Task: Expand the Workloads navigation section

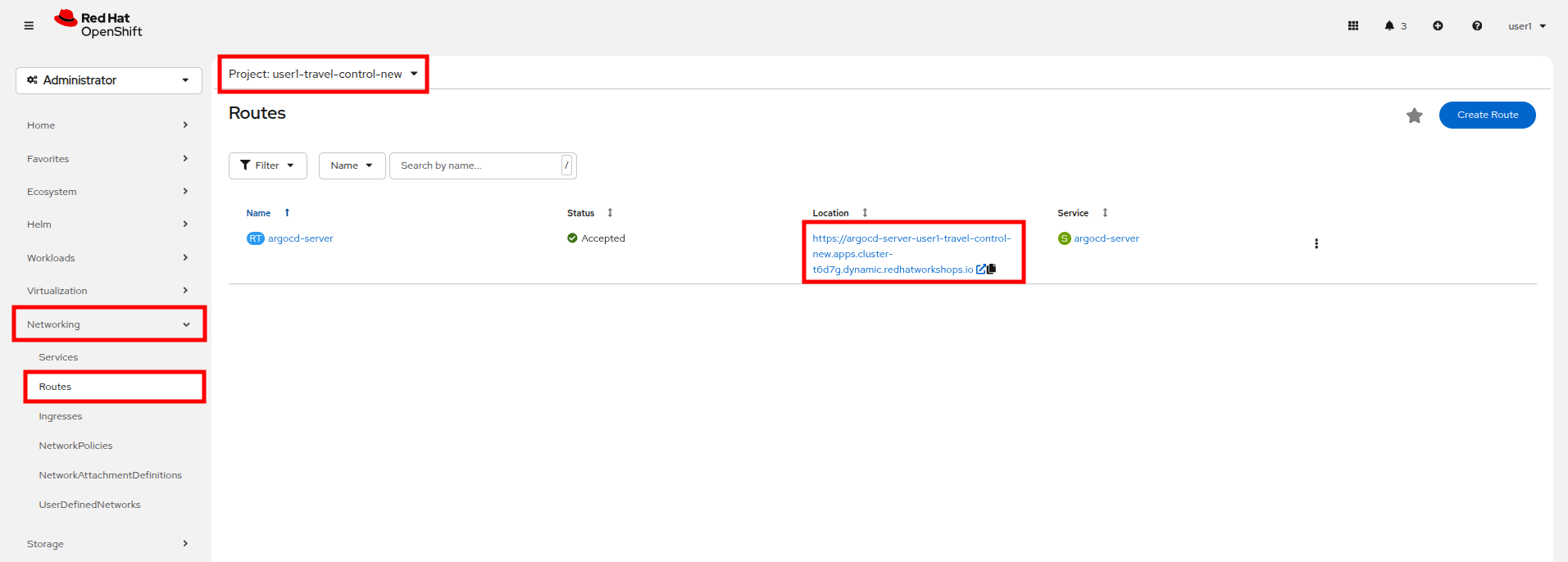Action: (x=107, y=258)
